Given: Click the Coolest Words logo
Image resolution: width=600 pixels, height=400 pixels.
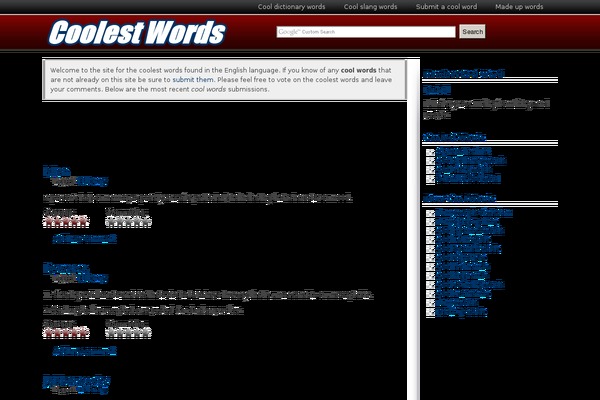Looking at the screenshot, I should click(x=137, y=32).
